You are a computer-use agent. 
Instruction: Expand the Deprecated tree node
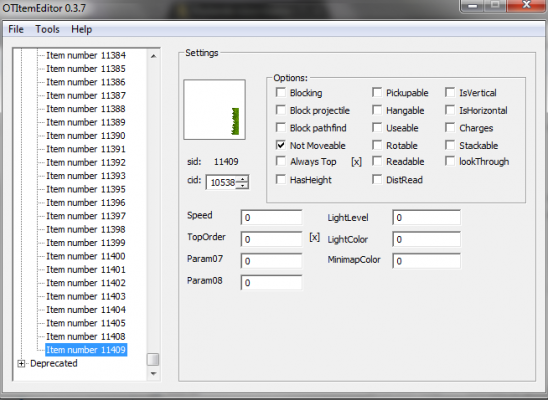21,364
